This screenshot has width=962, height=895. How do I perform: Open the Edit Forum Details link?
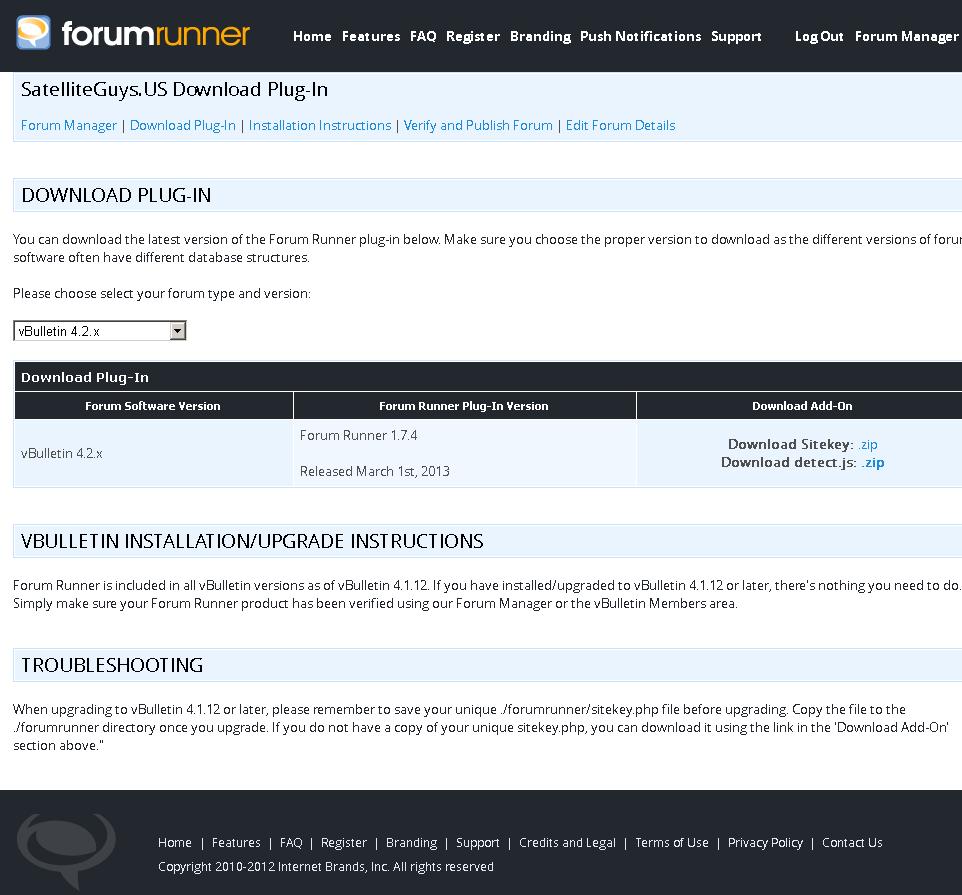(x=620, y=125)
